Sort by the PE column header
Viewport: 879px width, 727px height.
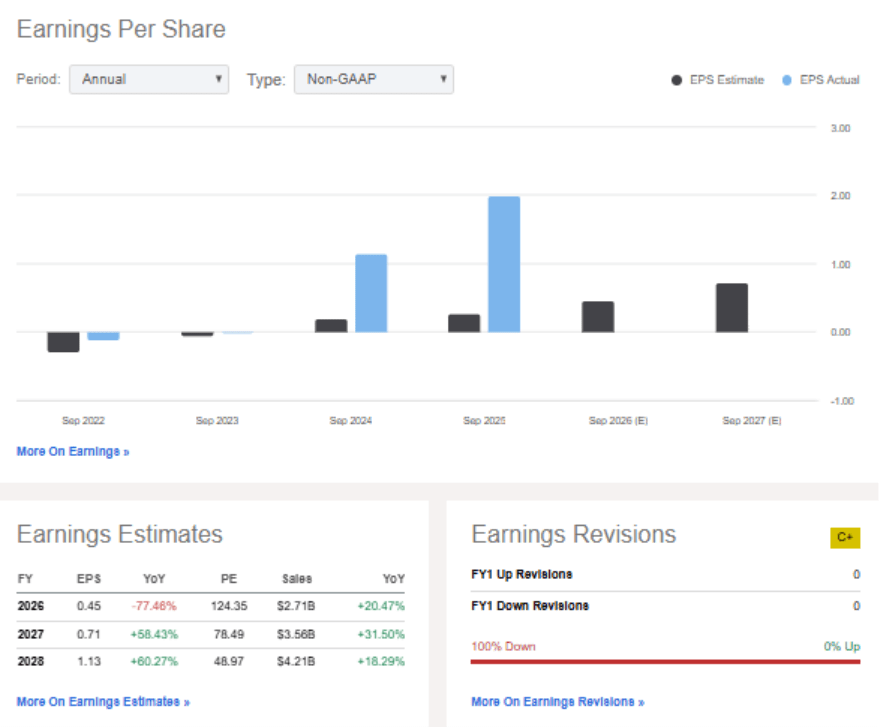tap(228, 579)
